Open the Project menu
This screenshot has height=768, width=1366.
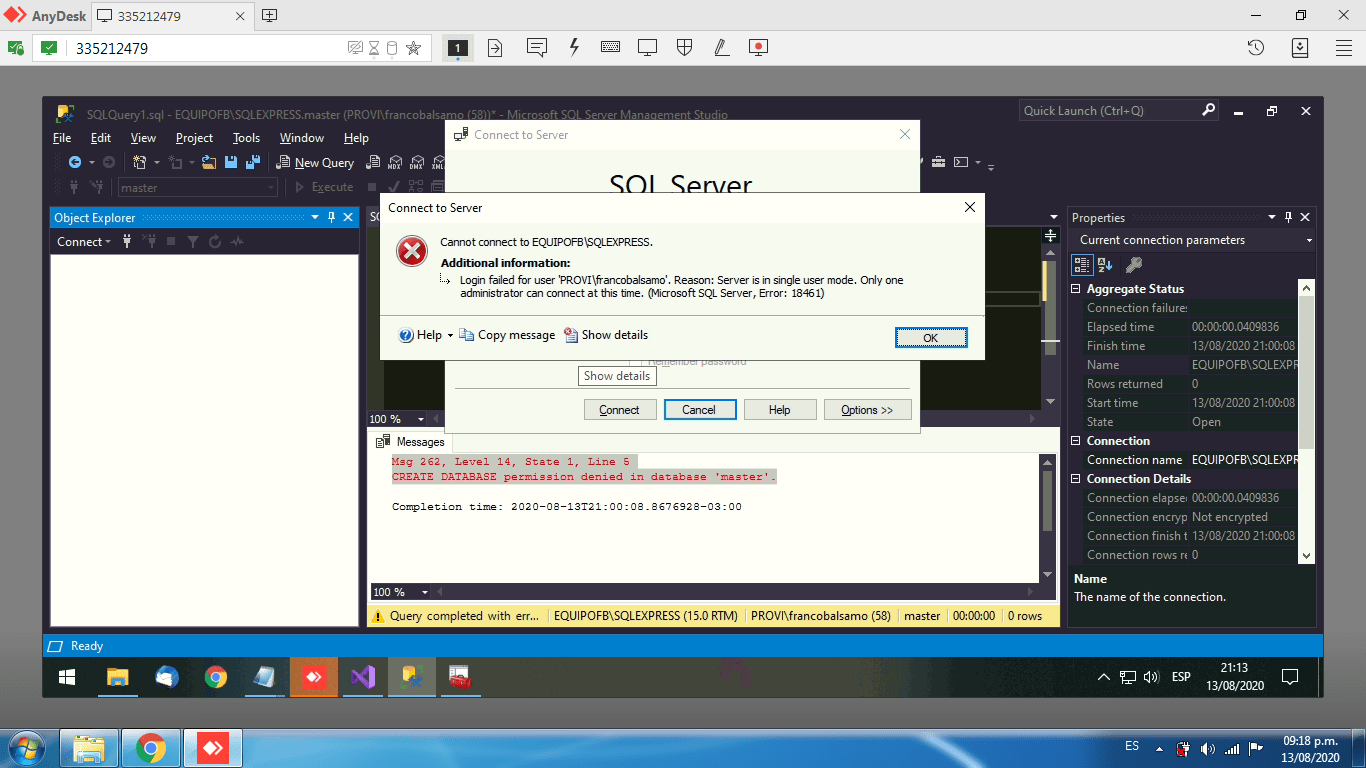click(194, 138)
